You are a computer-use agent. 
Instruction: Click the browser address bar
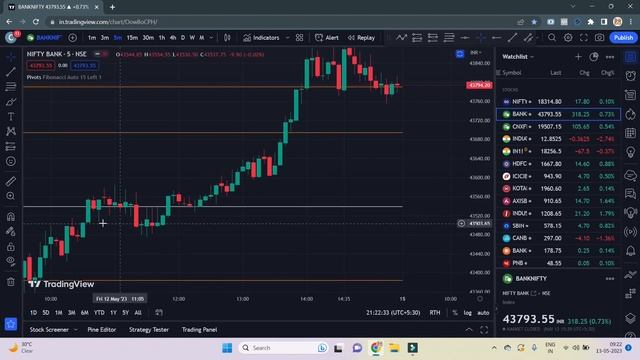(x=282, y=22)
